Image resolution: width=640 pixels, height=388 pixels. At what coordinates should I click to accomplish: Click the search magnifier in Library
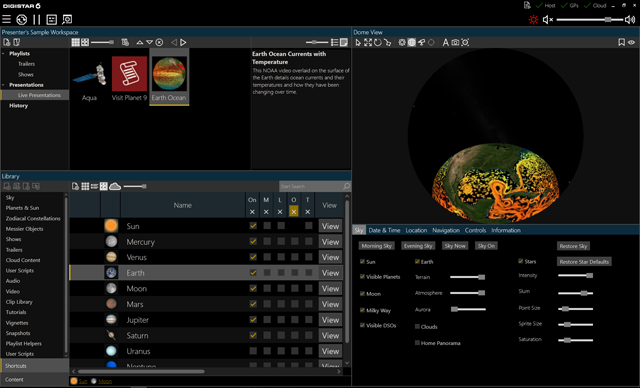pyautogui.click(x=346, y=186)
